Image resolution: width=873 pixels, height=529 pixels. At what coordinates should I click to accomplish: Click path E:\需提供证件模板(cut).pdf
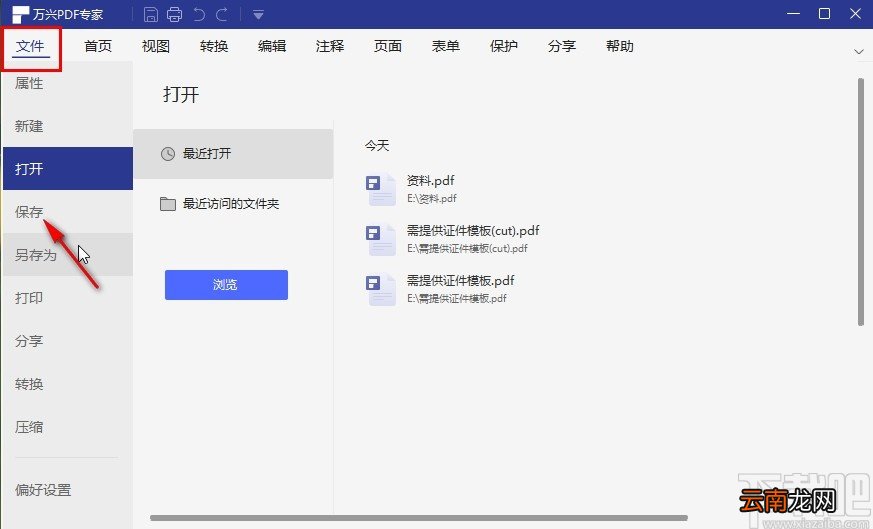pos(467,248)
